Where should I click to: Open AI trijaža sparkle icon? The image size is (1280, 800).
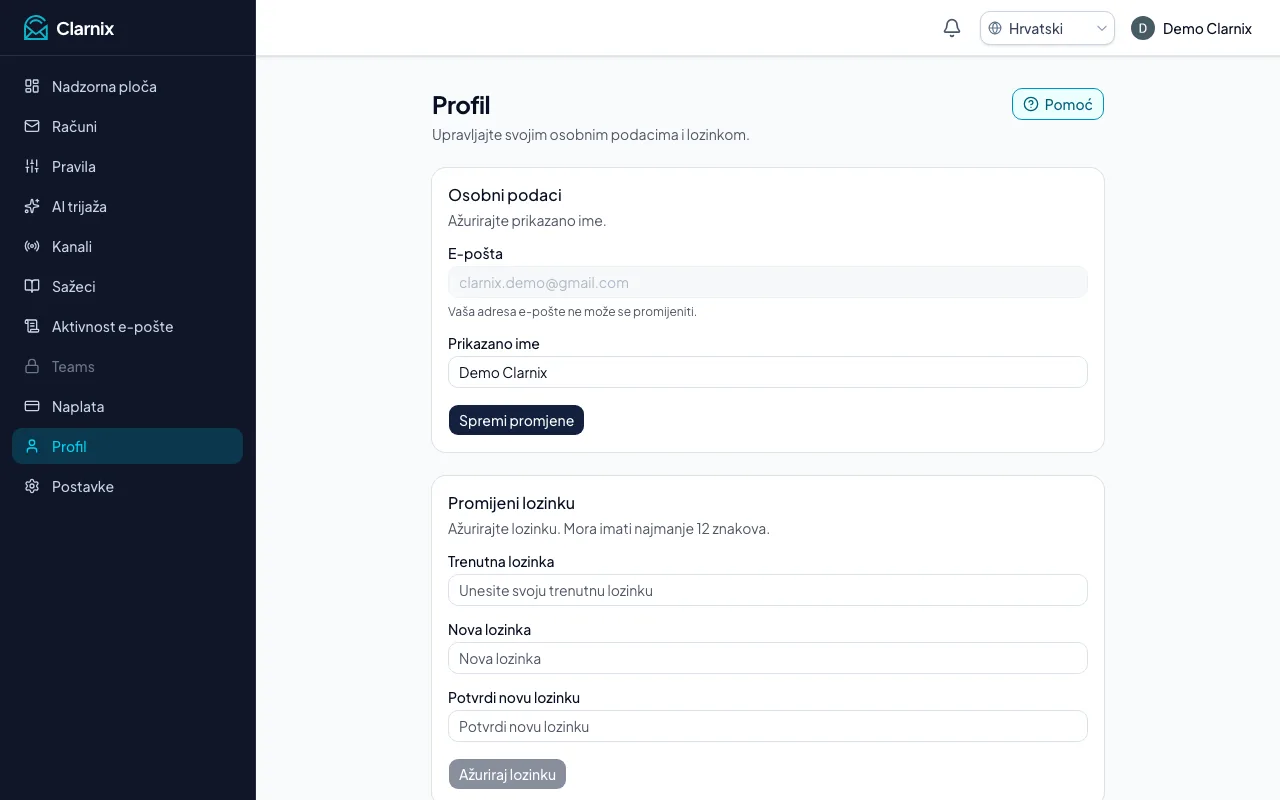point(32,206)
